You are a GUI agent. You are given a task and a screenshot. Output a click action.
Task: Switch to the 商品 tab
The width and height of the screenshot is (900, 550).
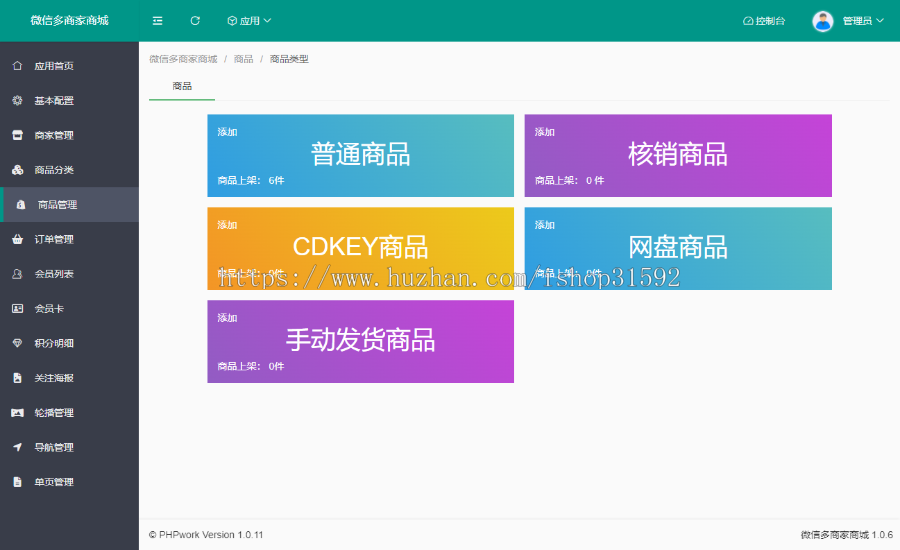(182, 87)
